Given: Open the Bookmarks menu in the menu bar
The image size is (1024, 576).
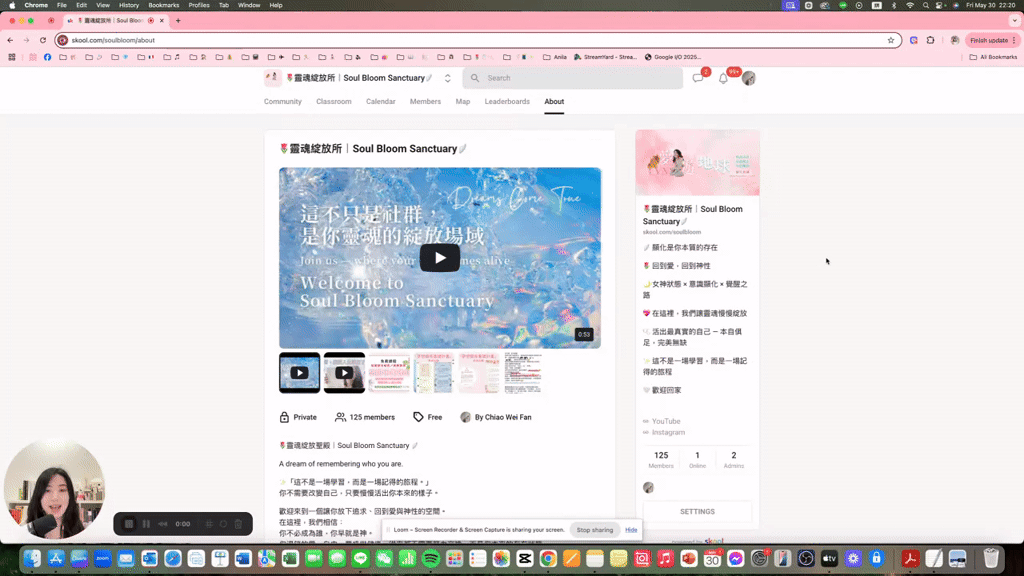Looking at the screenshot, I should (163, 5).
